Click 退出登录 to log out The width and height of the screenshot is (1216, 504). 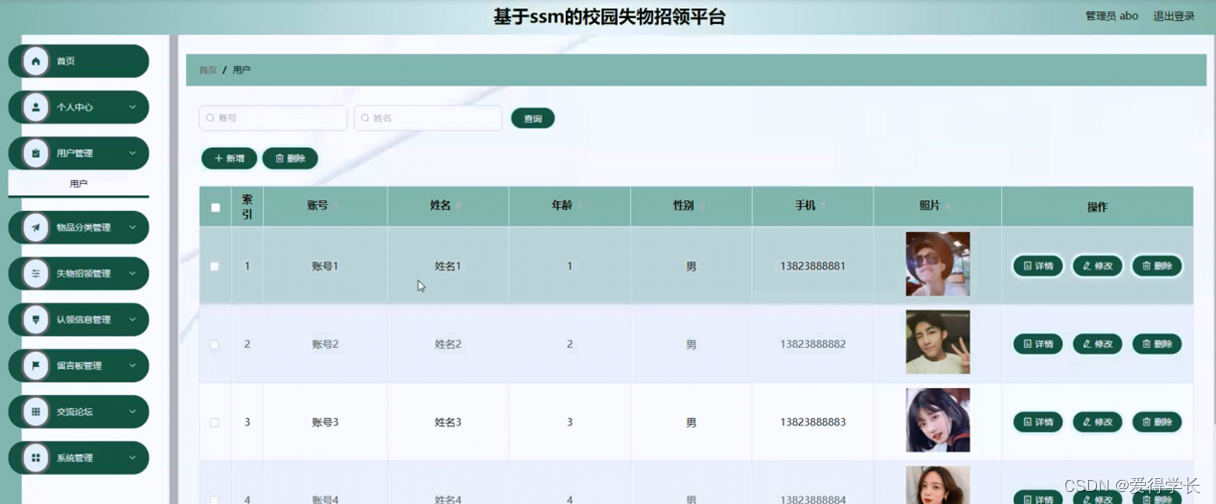point(1174,16)
